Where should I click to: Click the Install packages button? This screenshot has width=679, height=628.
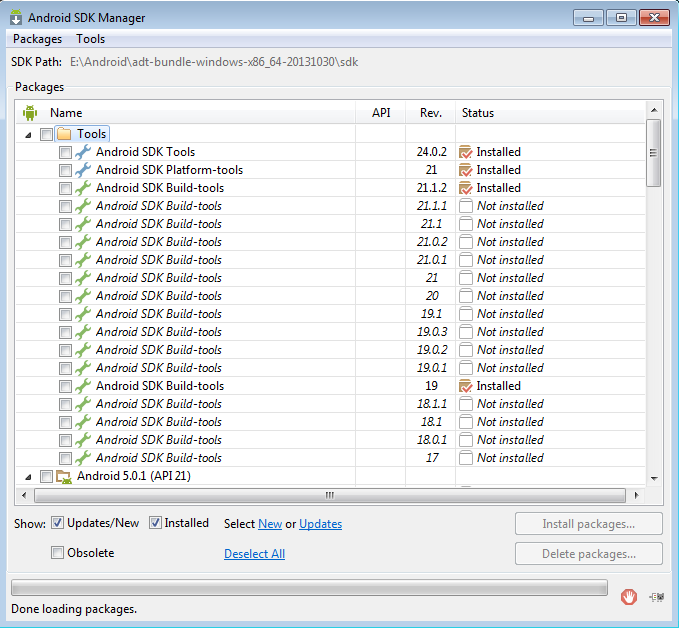588,524
